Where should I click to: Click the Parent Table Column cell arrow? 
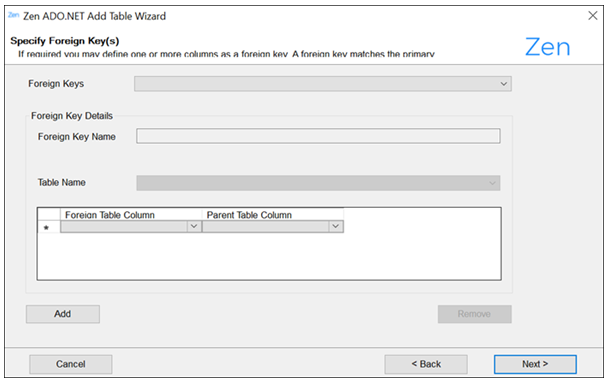336,226
